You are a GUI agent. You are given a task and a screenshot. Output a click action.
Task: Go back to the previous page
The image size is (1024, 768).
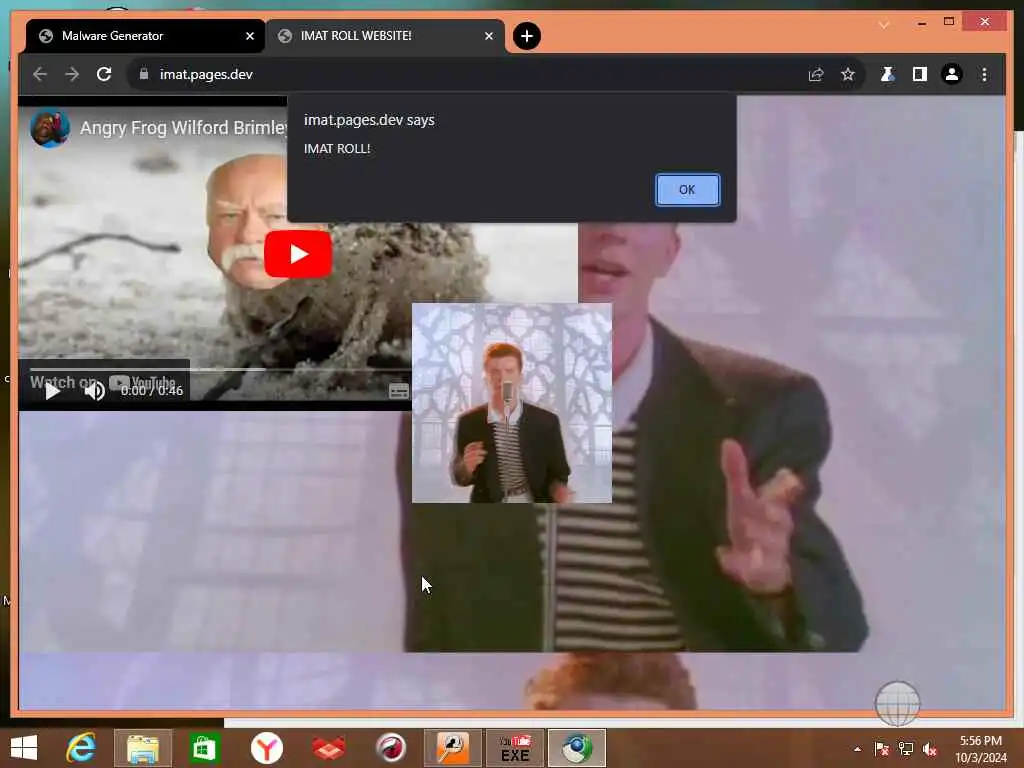(x=40, y=74)
